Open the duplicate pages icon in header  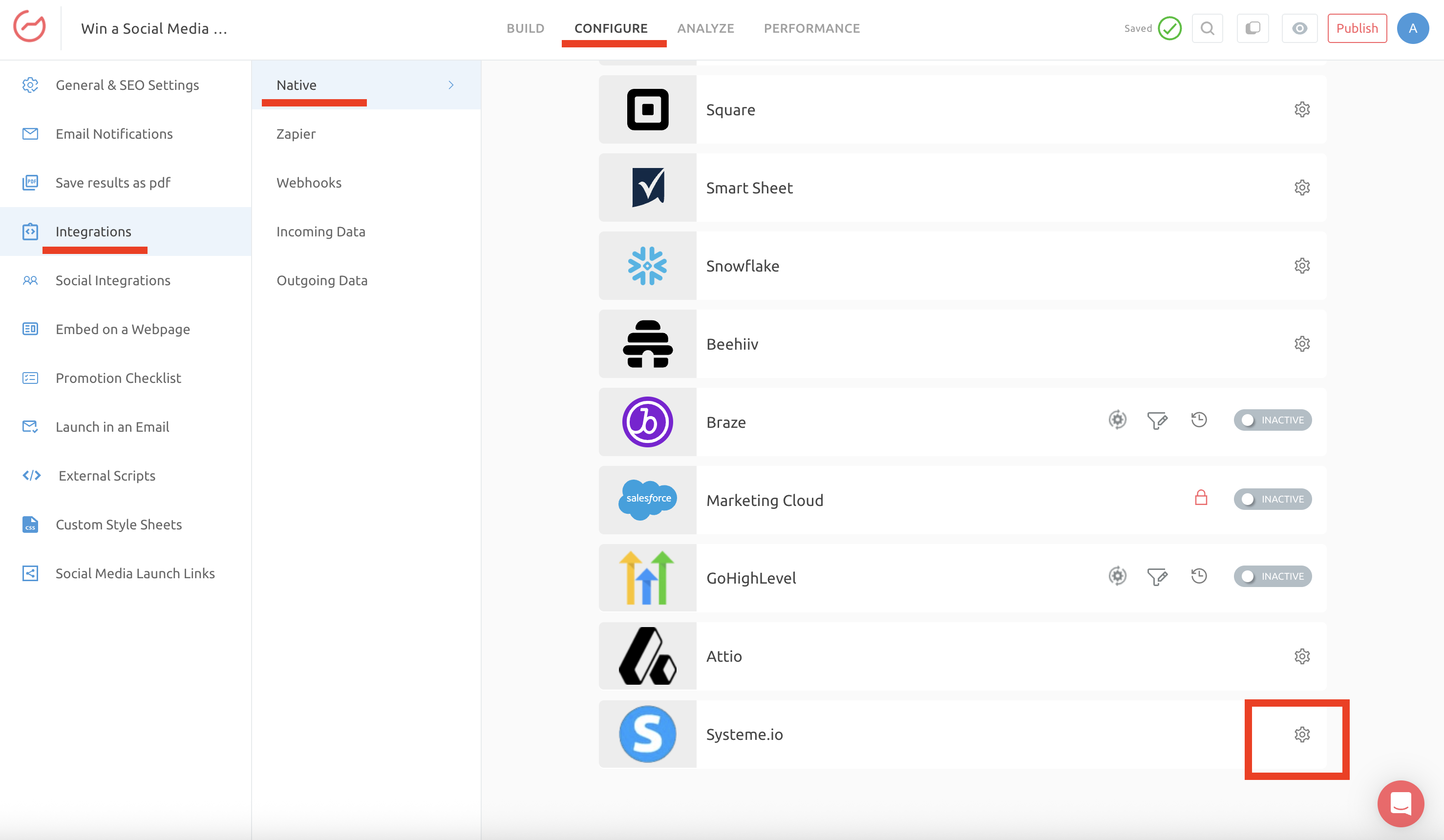[x=1252, y=28]
